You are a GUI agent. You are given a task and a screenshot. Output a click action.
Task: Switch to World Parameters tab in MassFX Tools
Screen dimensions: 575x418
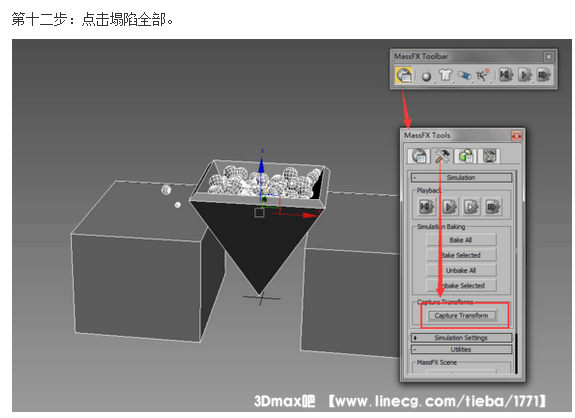[x=419, y=156]
